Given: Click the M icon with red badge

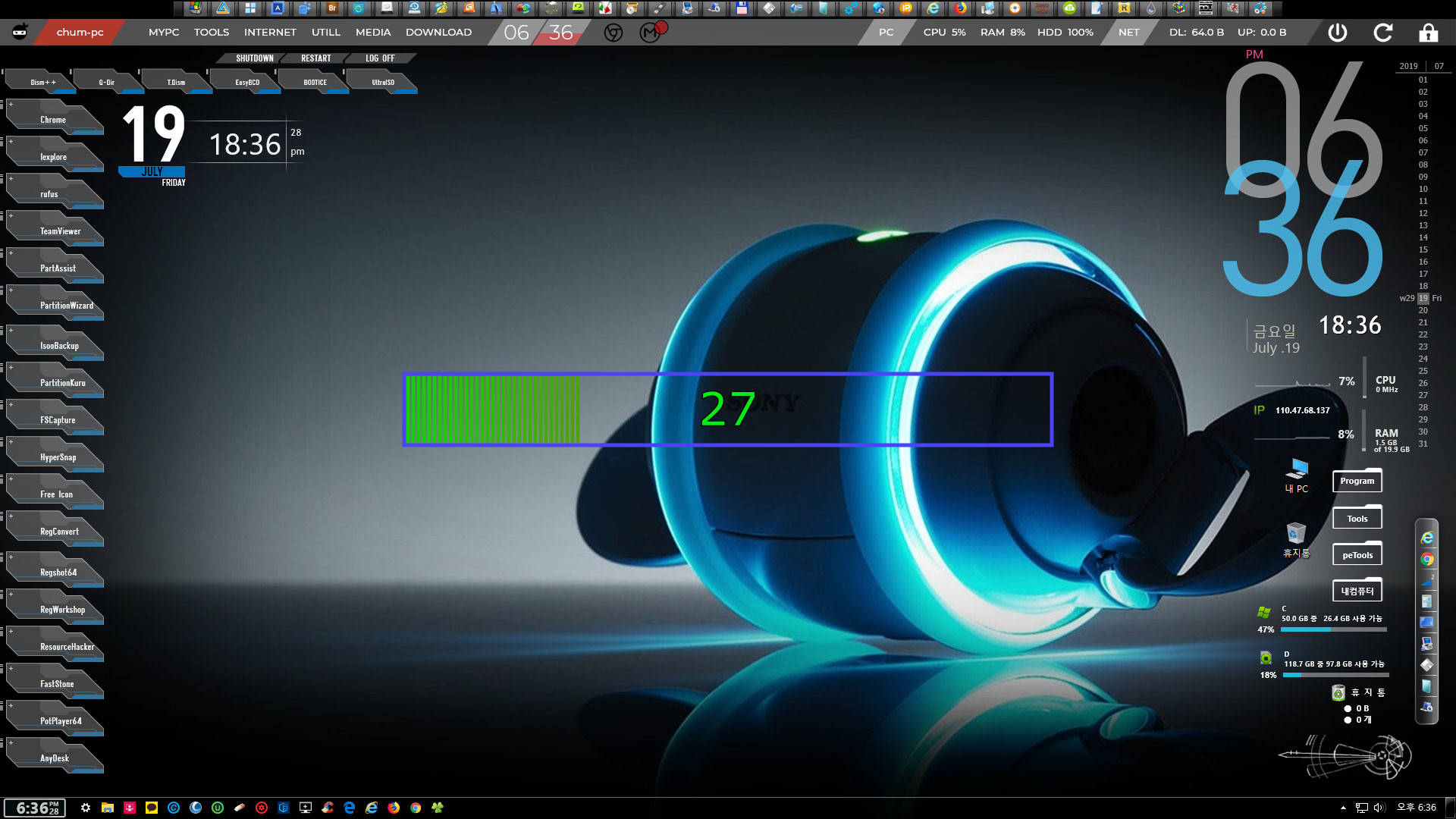Looking at the screenshot, I should 651,32.
